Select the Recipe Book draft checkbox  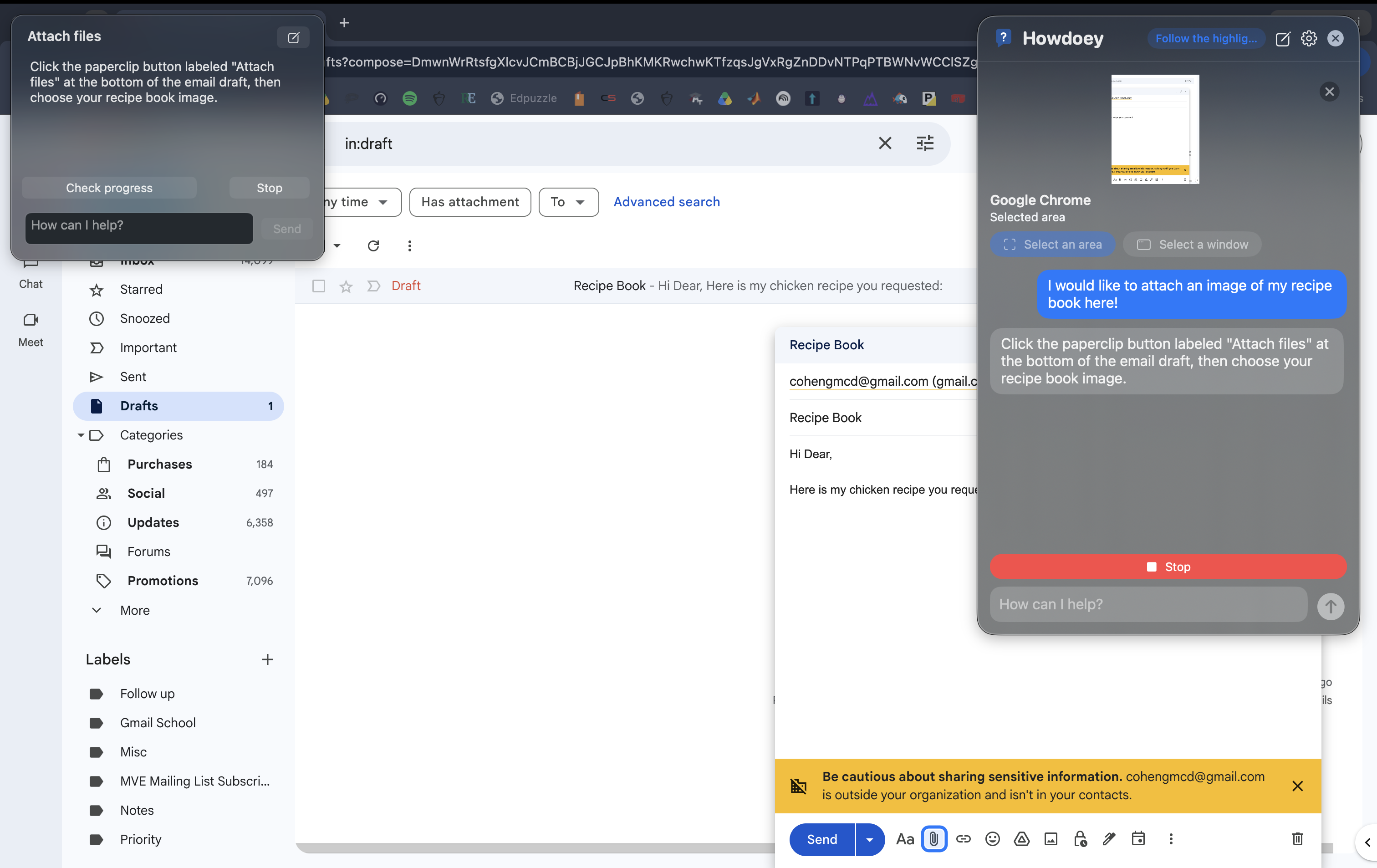coord(318,286)
